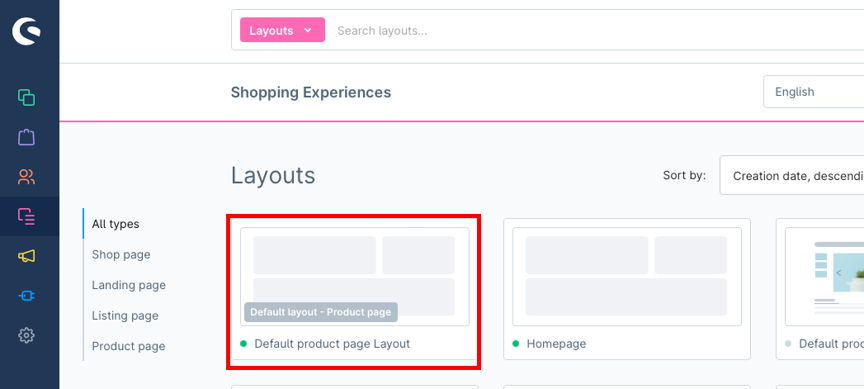The height and width of the screenshot is (389, 864).
Task: Open the Extensions plug icon
Action: [26, 296]
